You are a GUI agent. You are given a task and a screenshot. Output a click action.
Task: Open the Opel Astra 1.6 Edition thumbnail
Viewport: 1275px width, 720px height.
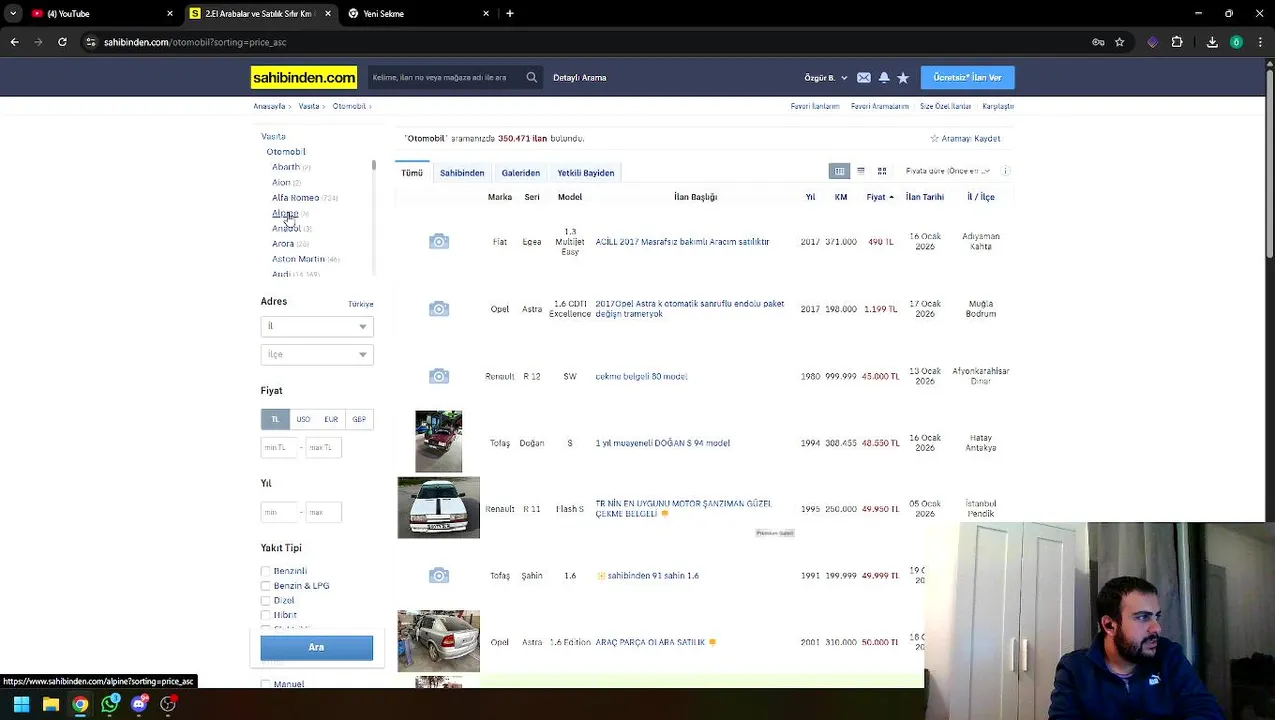(x=439, y=641)
